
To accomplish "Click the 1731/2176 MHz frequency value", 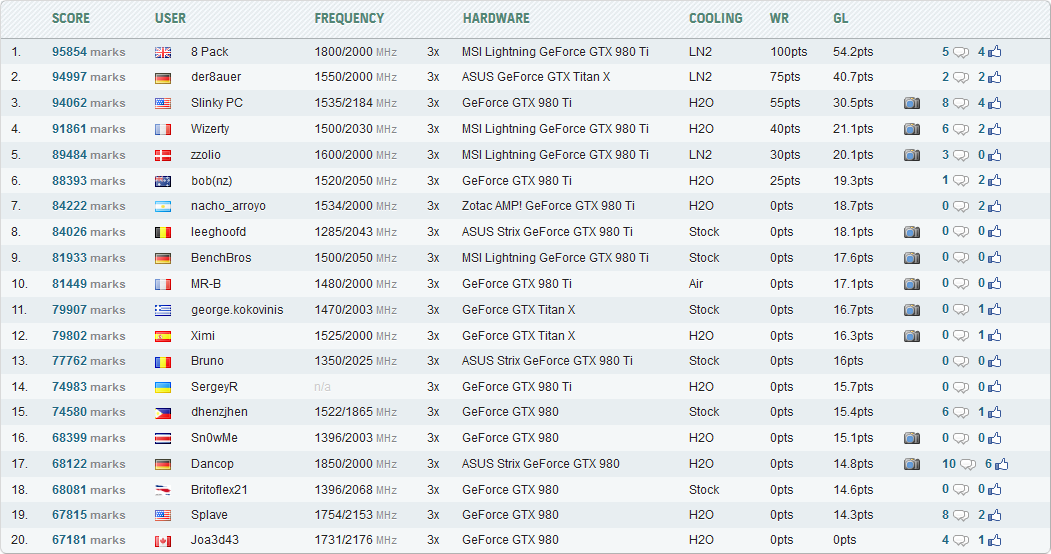I will 355,540.
